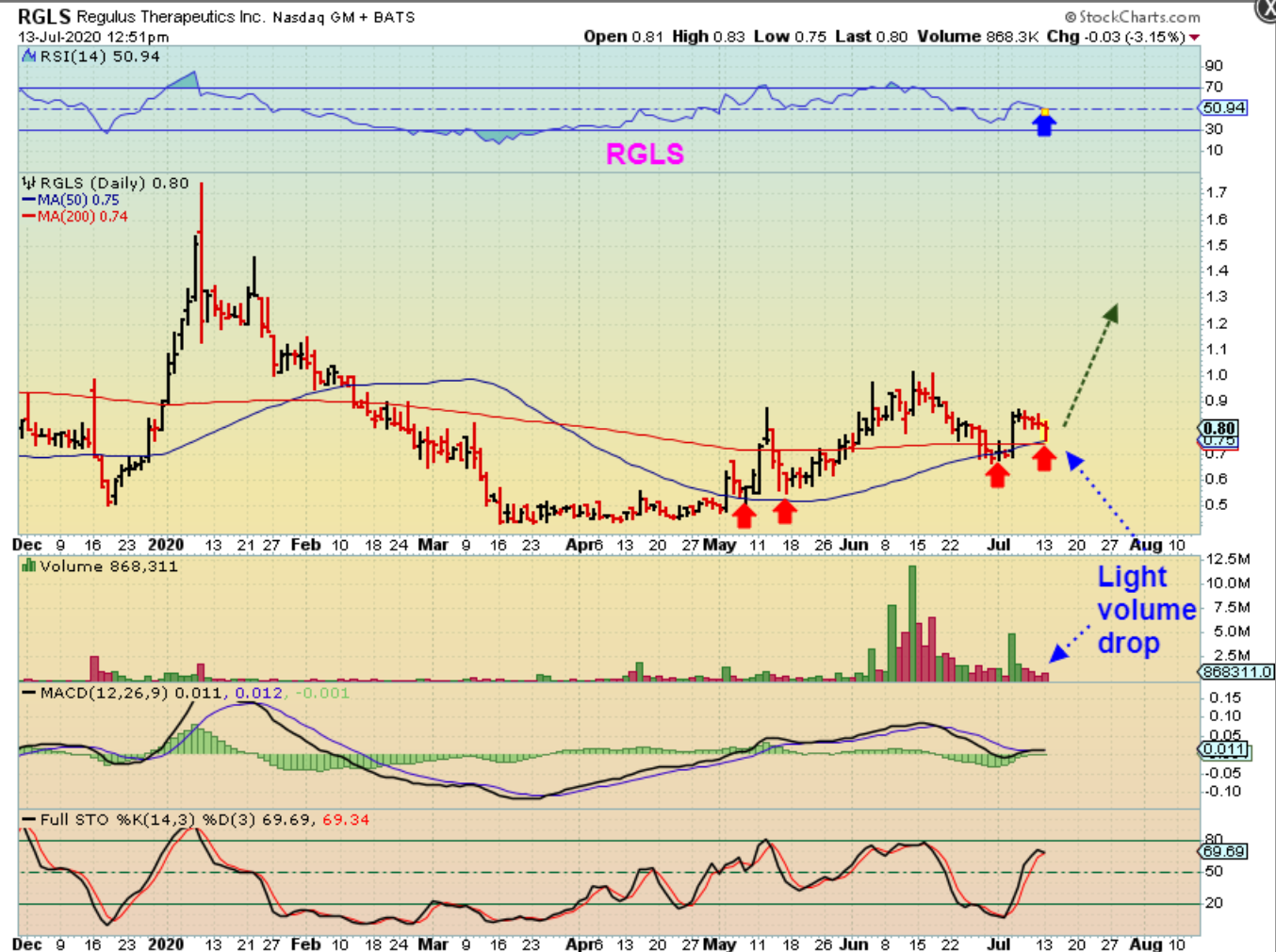This screenshot has height=952, width=1276.
Task: Click the 0.6 price axis label
Action: [1217, 479]
